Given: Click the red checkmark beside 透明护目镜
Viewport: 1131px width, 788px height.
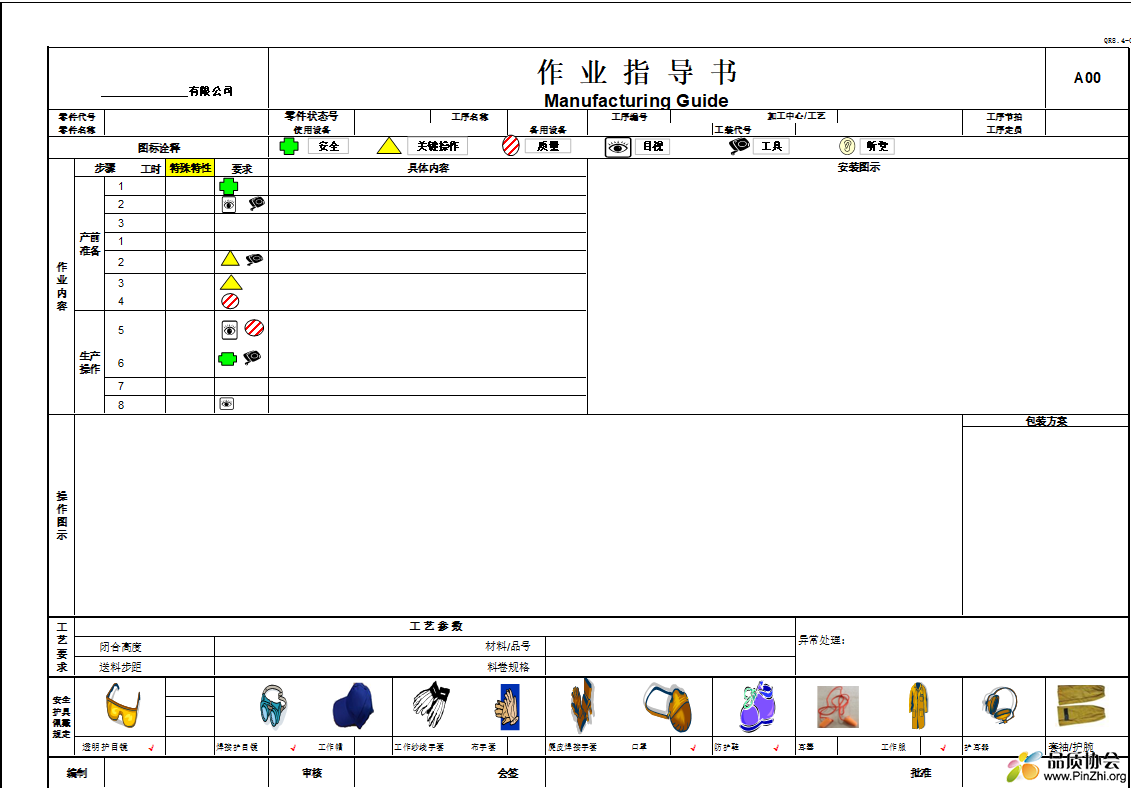Looking at the screenshot, I should (x=151, y=748).
